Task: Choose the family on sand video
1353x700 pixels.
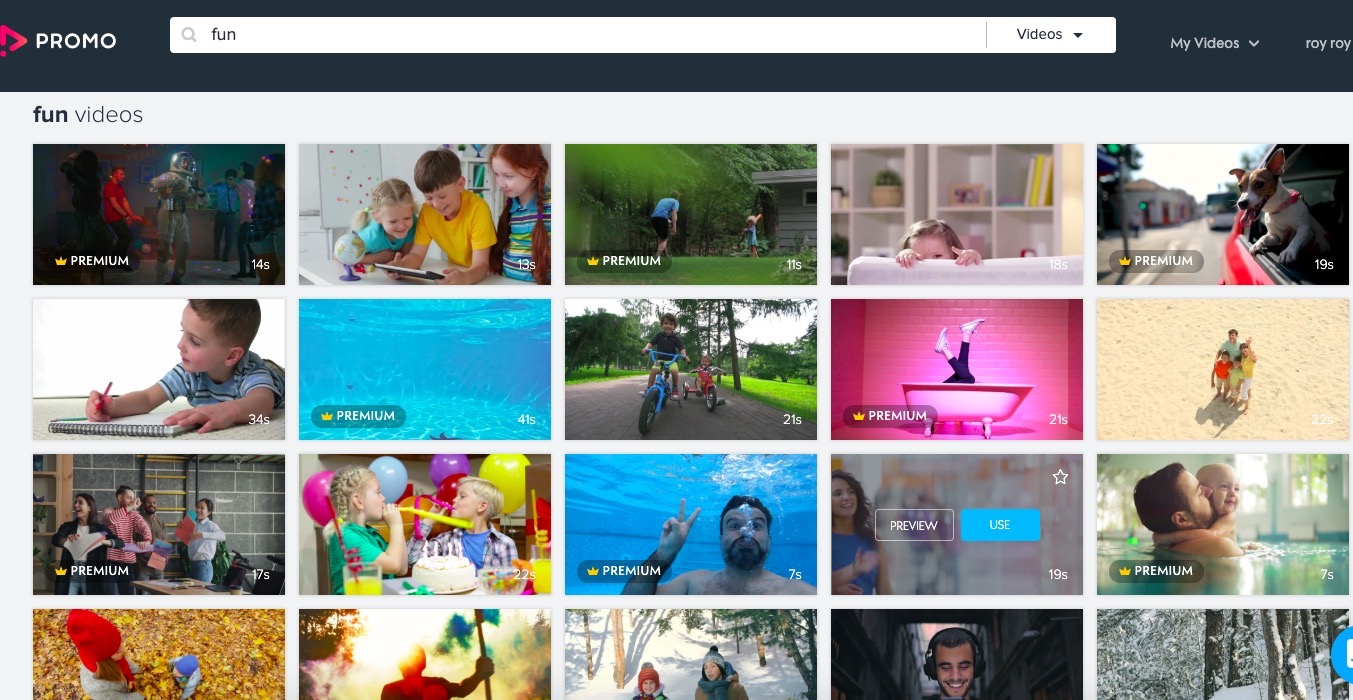Action: coord(1223,369)
